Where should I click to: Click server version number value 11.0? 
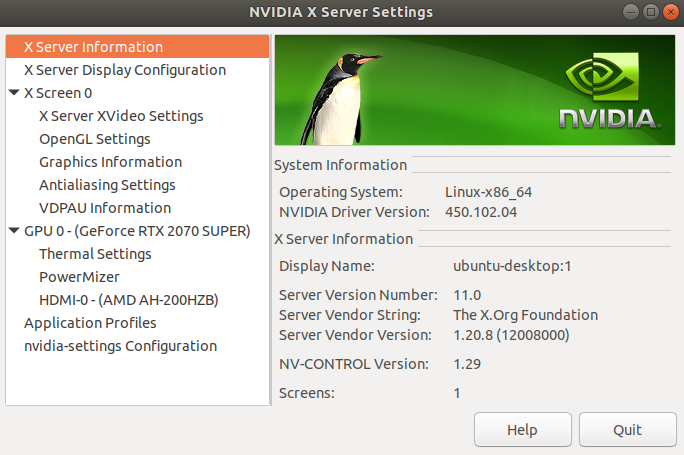467,295
